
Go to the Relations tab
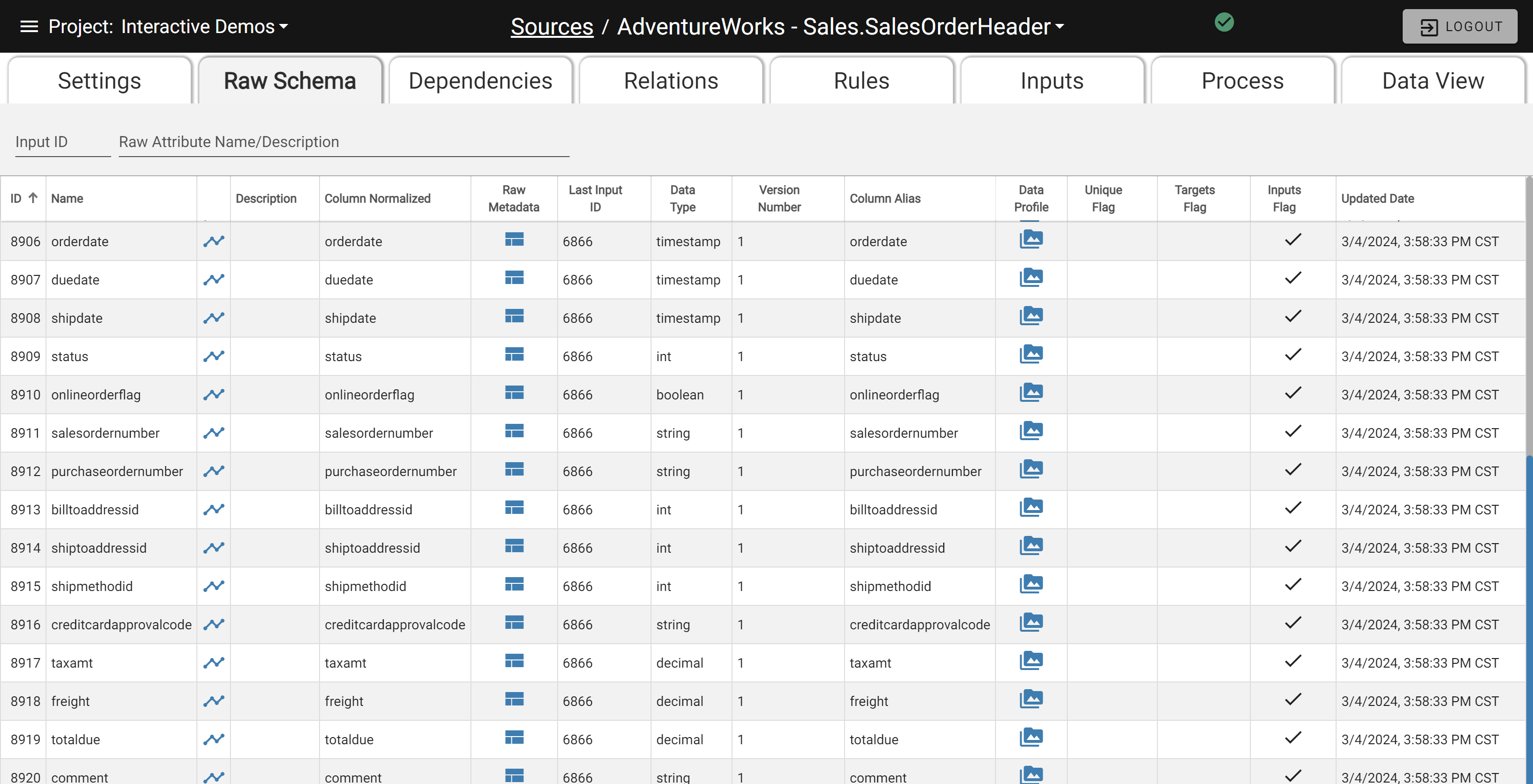point(671,80)
